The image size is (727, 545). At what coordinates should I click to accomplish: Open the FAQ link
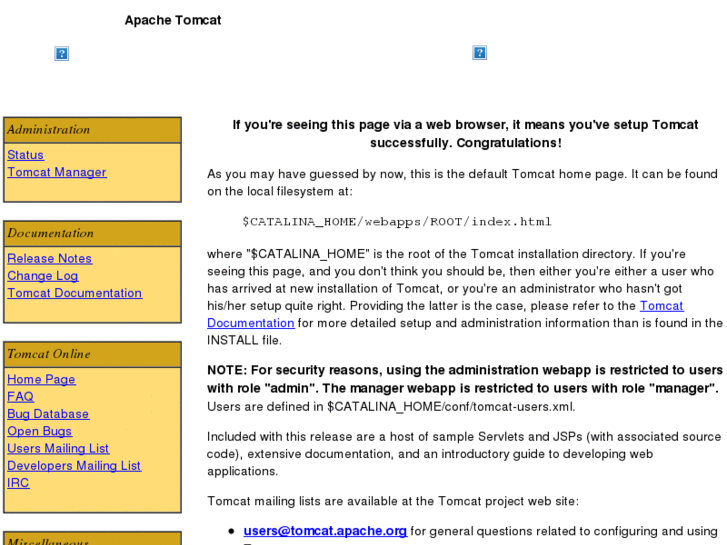(20, 397)
